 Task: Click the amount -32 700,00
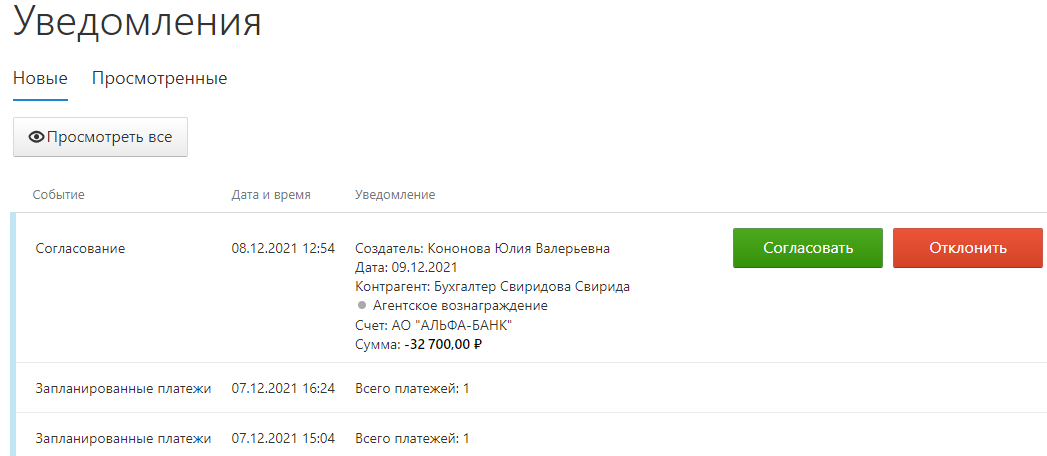point(437,345)
